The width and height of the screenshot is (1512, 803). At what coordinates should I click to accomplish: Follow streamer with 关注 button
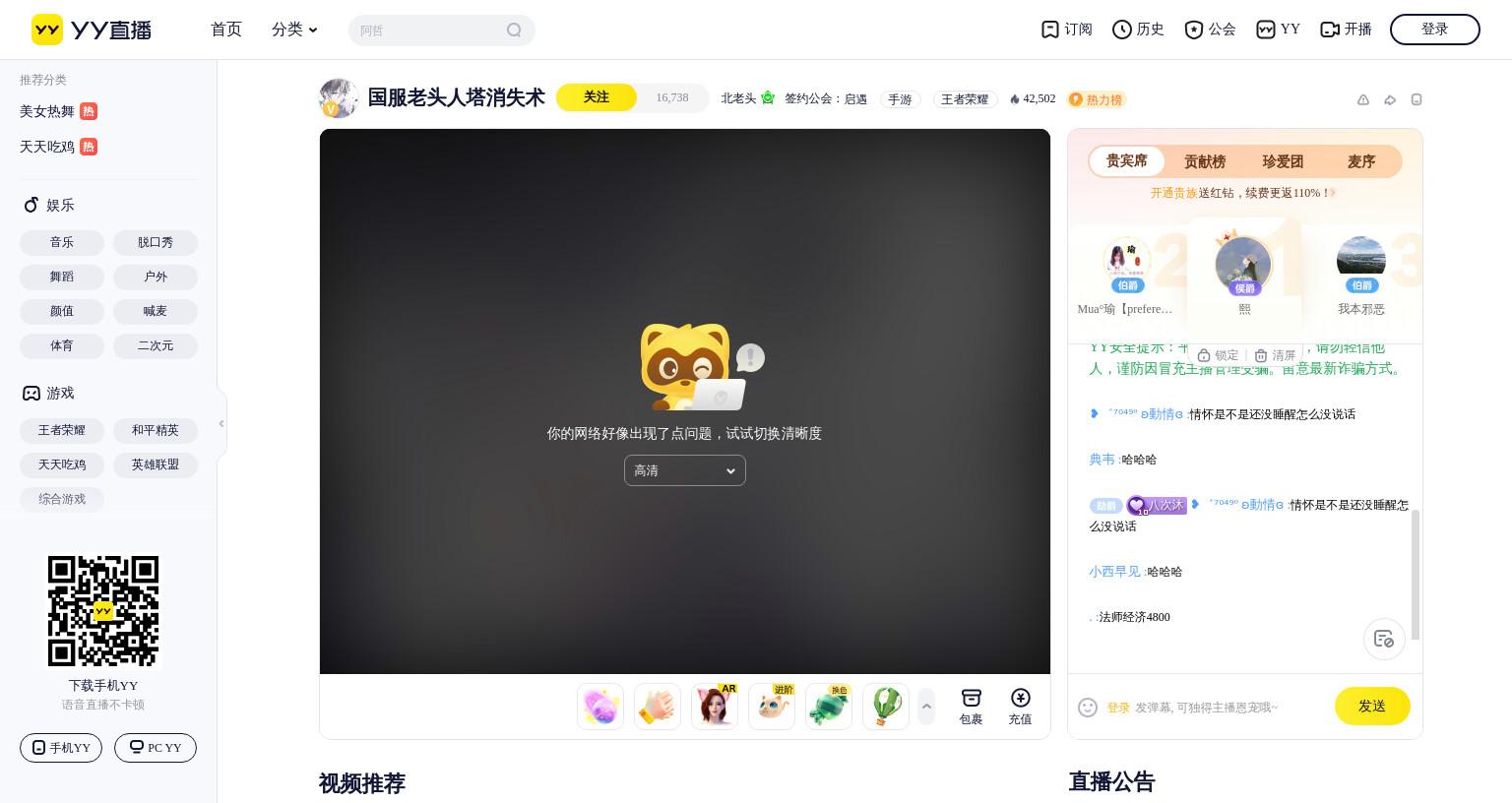(597, 97)
